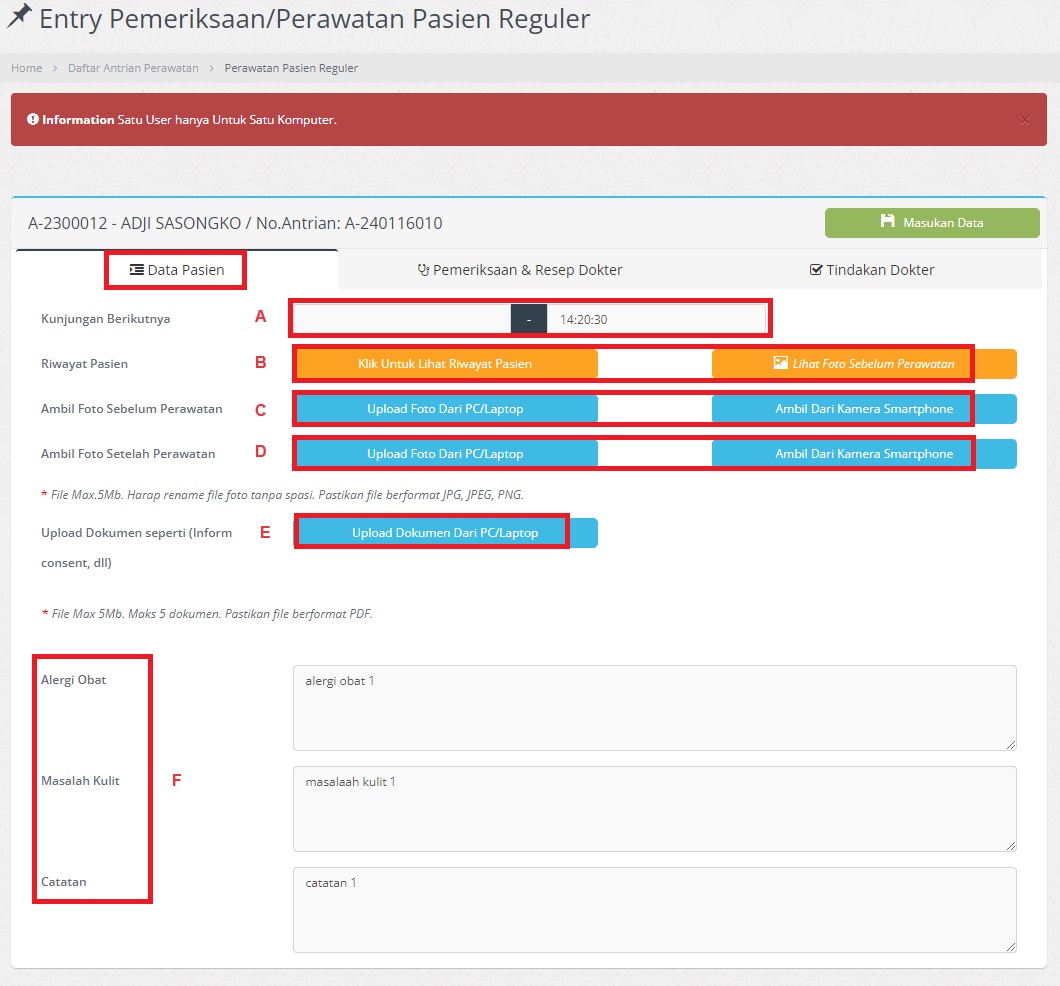The image size is (1060, 986).
Task: Click into the Masalah Kulit text area
Action: tap(654, 808)
